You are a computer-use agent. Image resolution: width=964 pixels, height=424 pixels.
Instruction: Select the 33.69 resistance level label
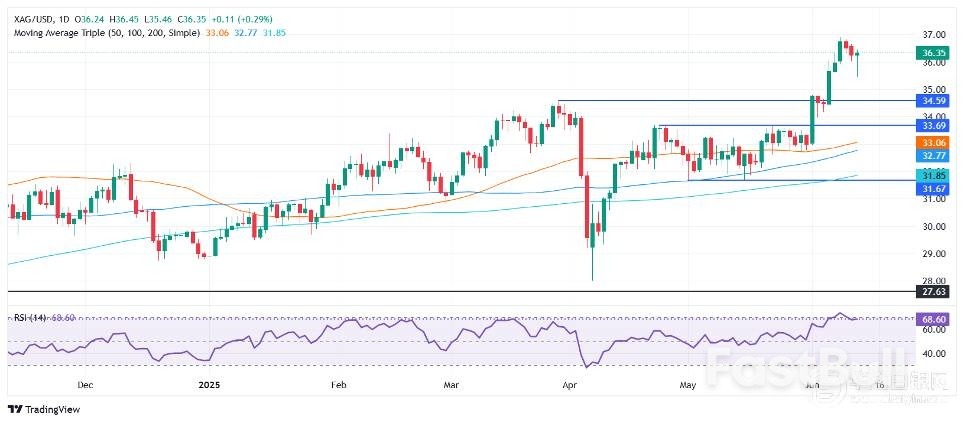(934, 126)
